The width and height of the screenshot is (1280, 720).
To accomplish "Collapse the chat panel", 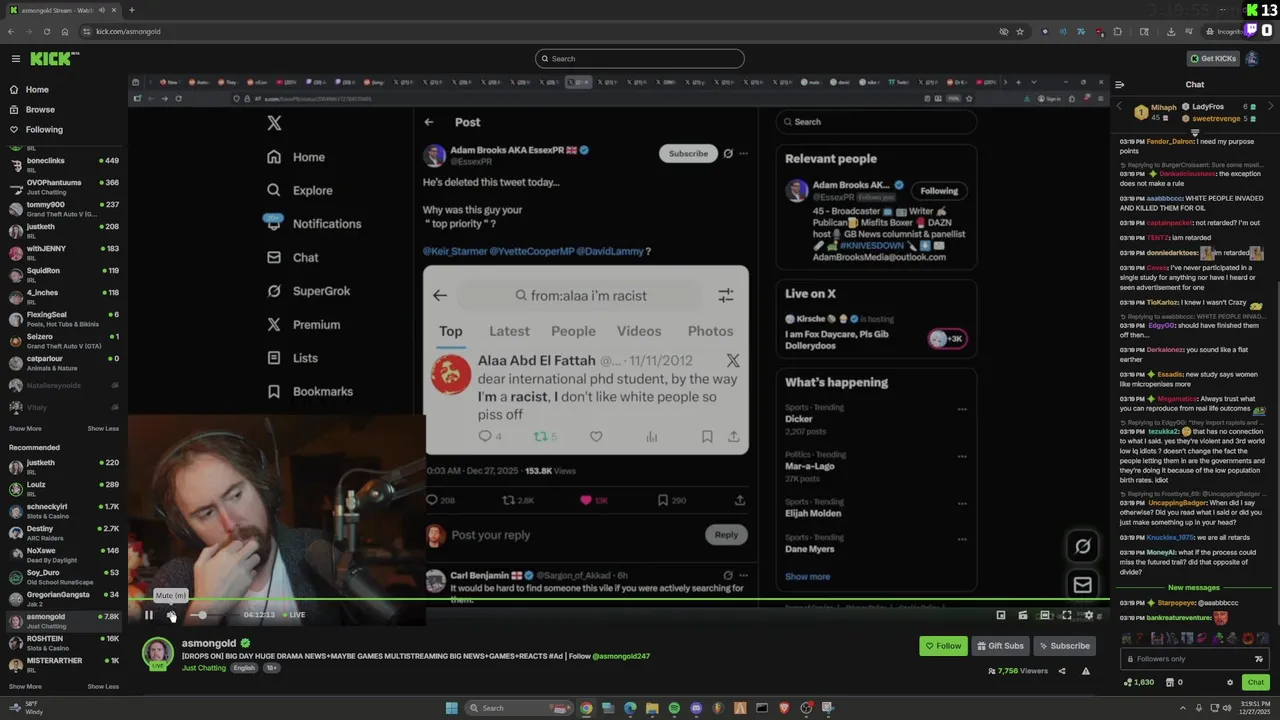I will (x=1120, y=85).
